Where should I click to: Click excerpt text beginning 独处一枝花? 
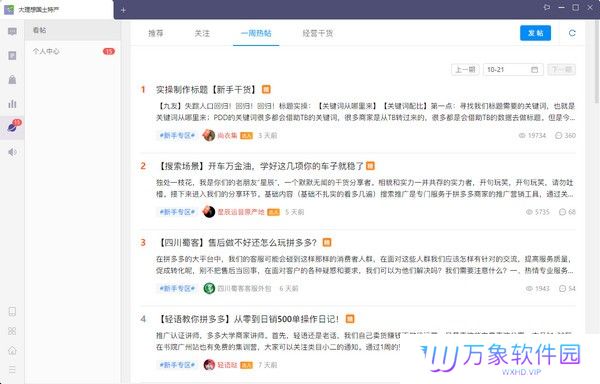coord(365,188)
